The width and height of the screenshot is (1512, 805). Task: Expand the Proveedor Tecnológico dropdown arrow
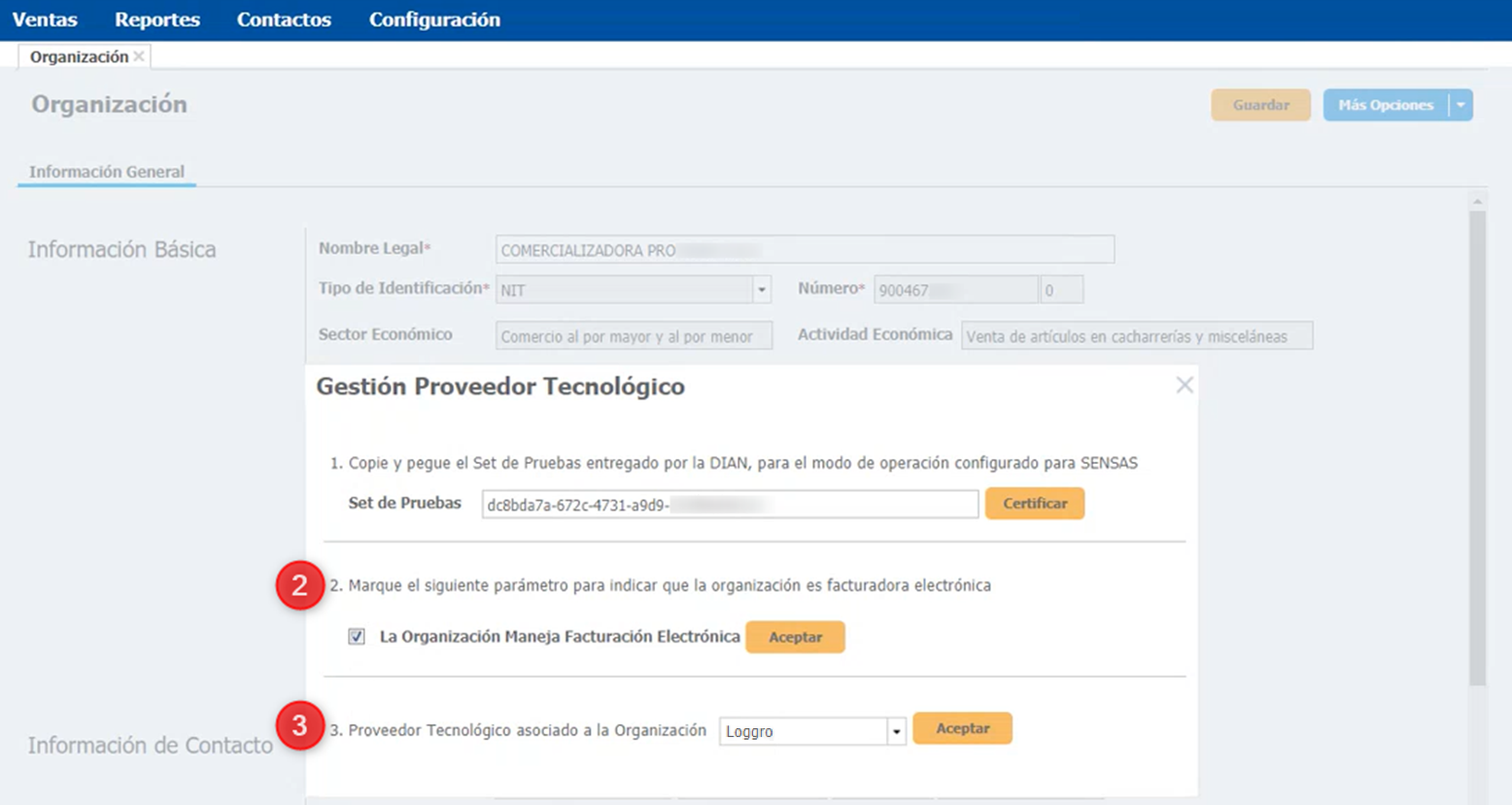[896, 731]
